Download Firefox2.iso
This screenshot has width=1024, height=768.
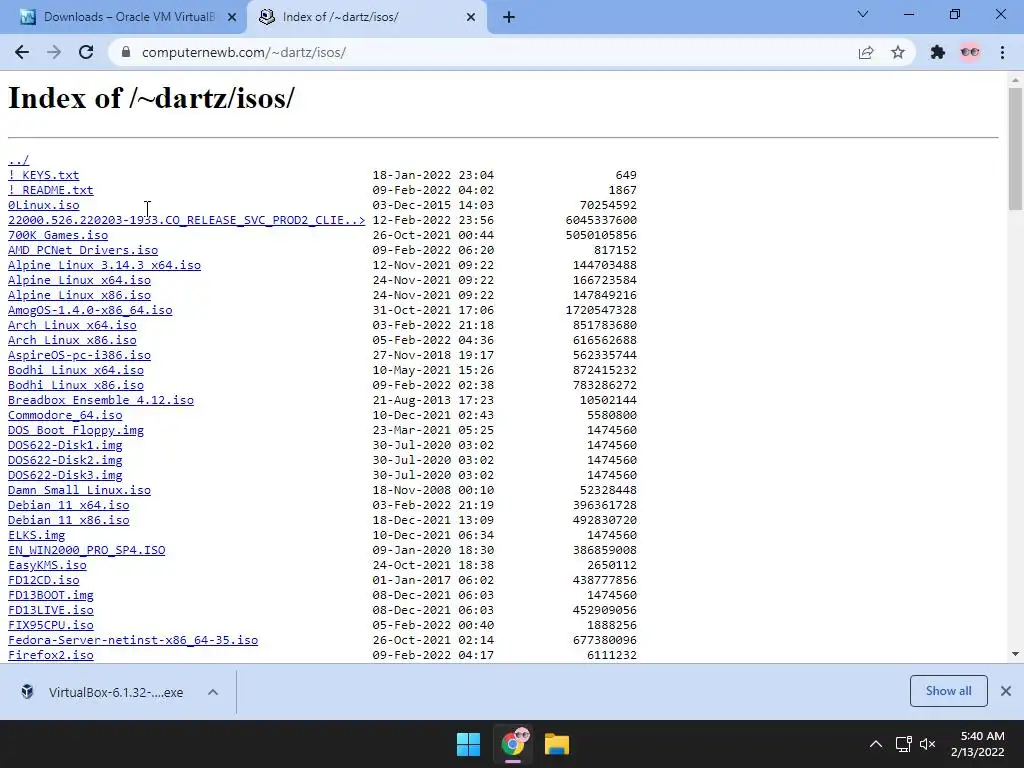click(x=50, y=656)
